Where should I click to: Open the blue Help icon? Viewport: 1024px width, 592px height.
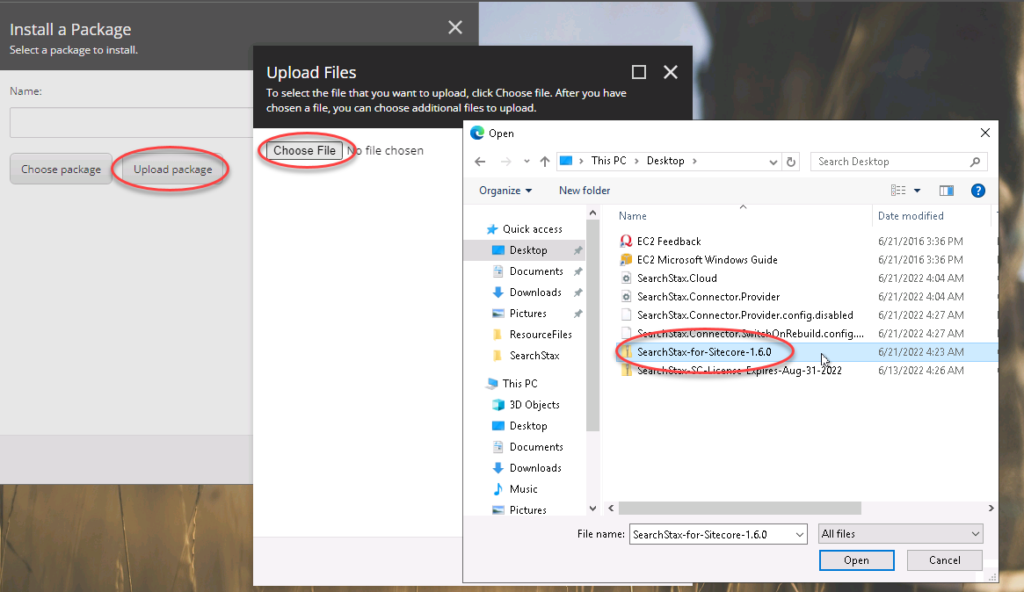click(978, 190)
